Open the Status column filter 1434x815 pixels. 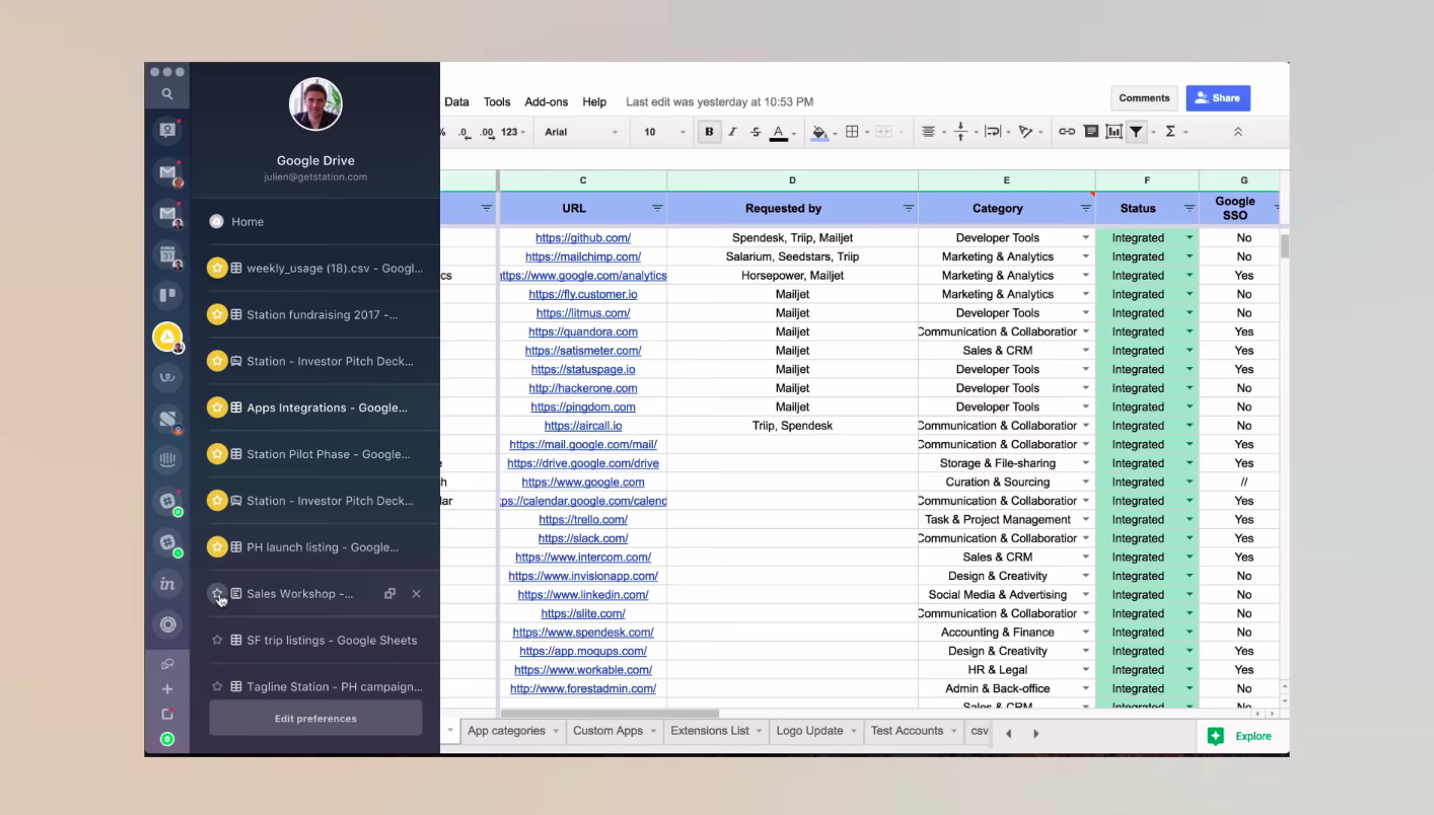[1189, 208]
